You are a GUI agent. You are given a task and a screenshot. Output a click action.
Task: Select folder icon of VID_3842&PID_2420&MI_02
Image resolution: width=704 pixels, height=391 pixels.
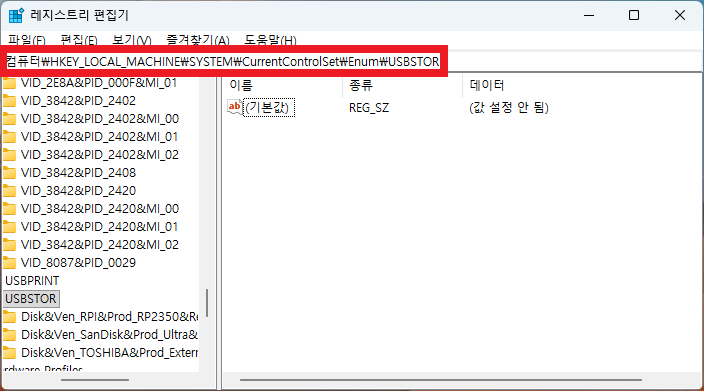click(x=9, y=245)
